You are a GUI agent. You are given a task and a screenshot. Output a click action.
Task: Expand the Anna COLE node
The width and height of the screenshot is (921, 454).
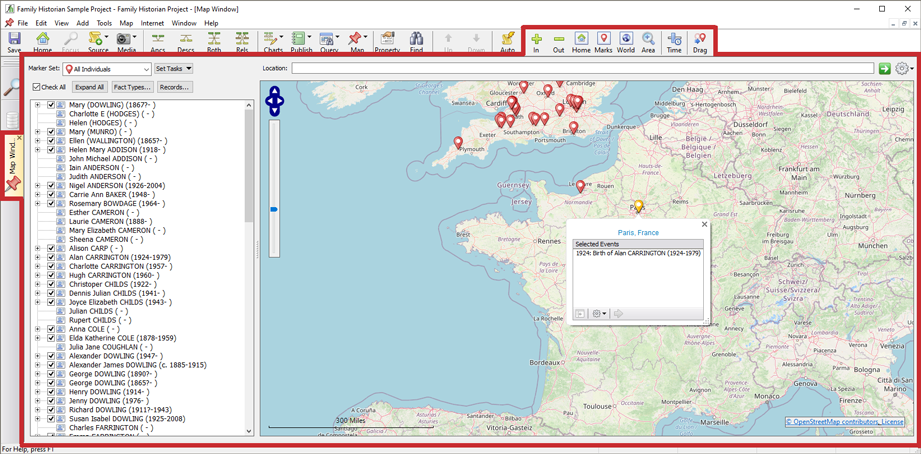pos(37,329)
